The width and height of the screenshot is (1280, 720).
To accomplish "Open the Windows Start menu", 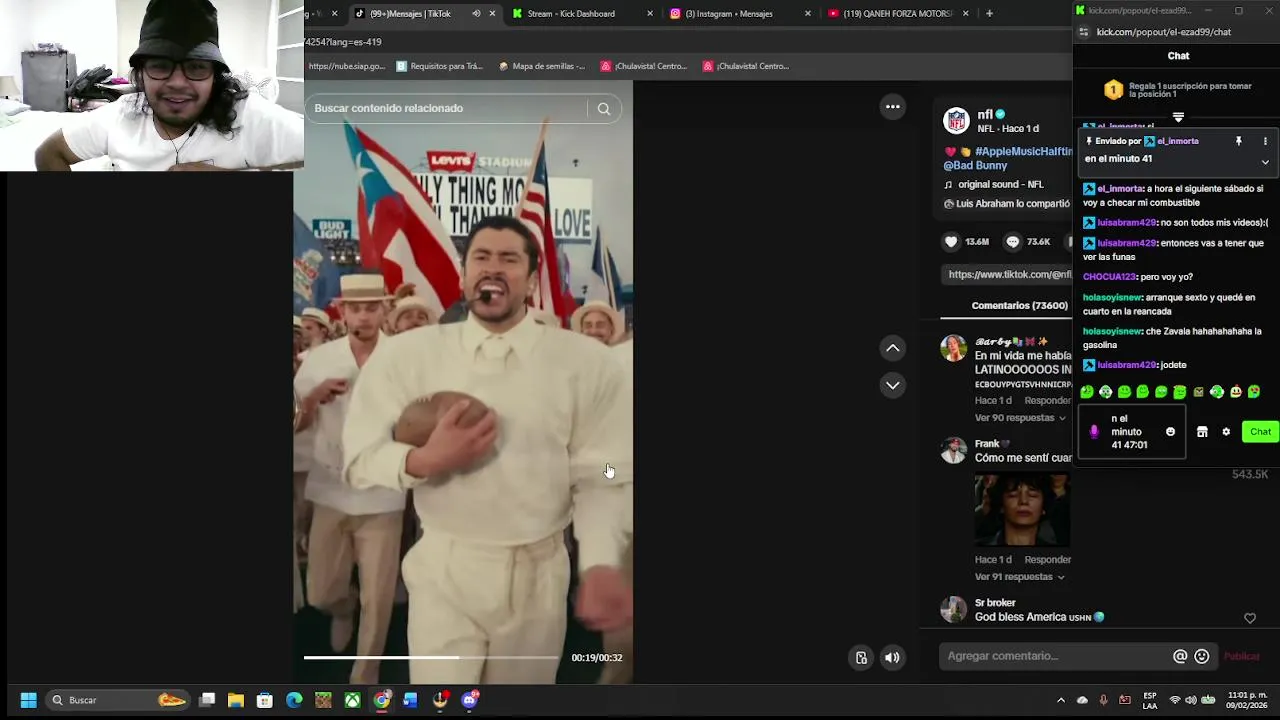I will 28,700.
